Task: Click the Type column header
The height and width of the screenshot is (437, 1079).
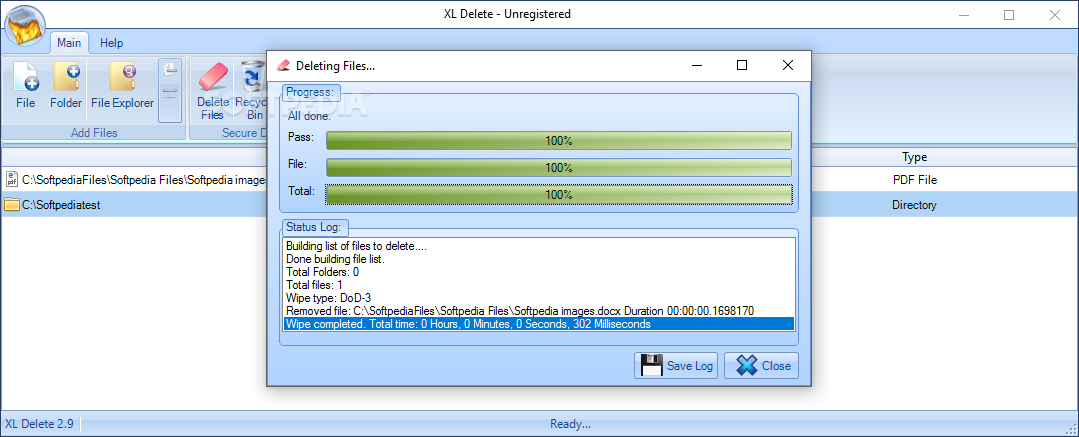Action: (915, 158)
